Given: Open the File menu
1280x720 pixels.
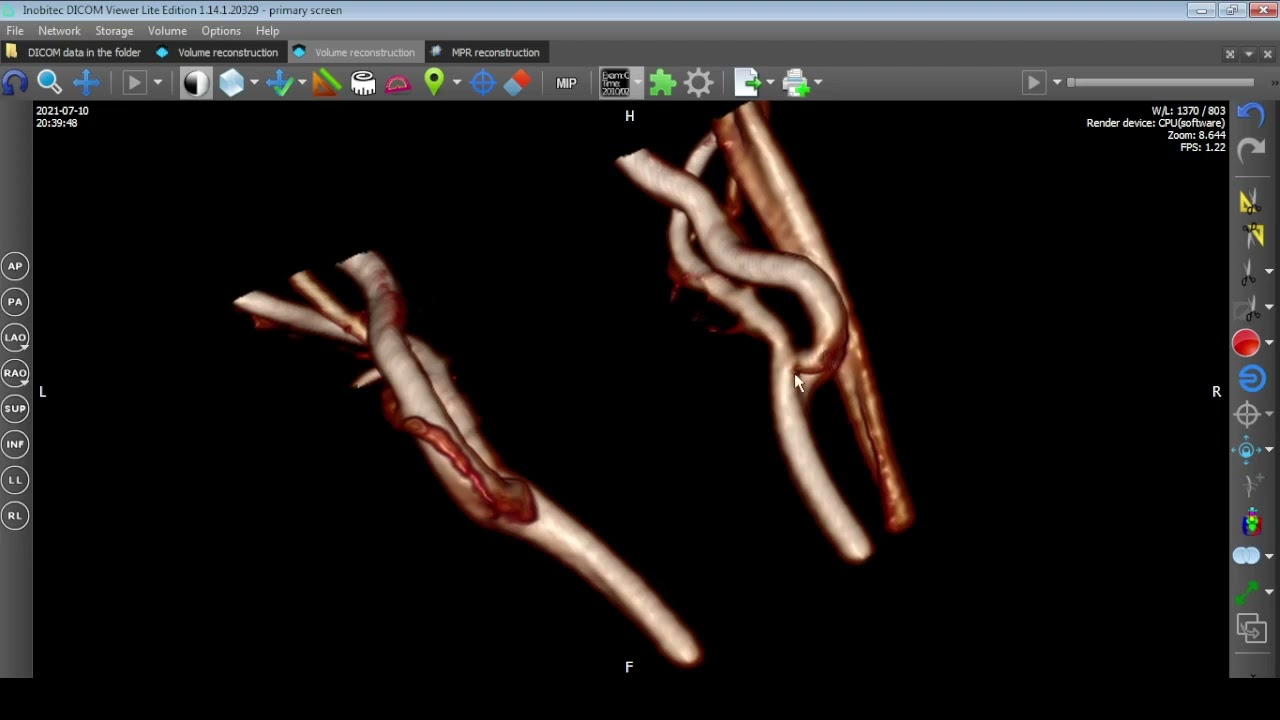Looking at the screenshot, I should point(15,31).
